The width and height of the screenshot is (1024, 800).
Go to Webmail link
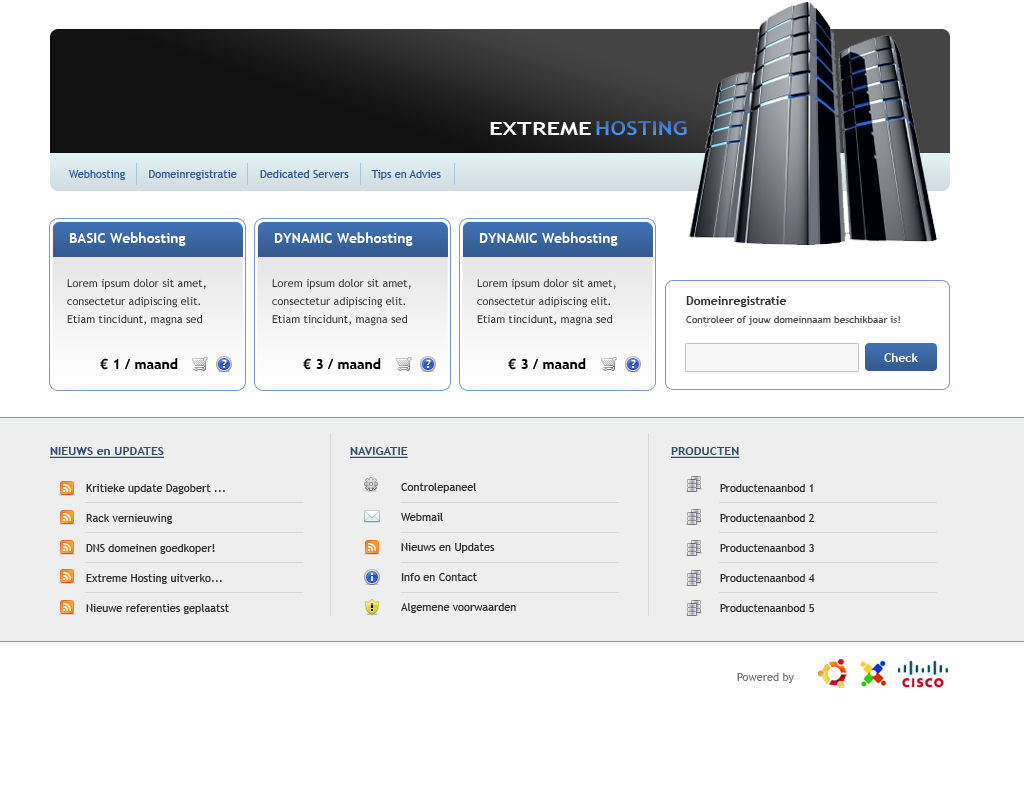(x=422, y=517)
